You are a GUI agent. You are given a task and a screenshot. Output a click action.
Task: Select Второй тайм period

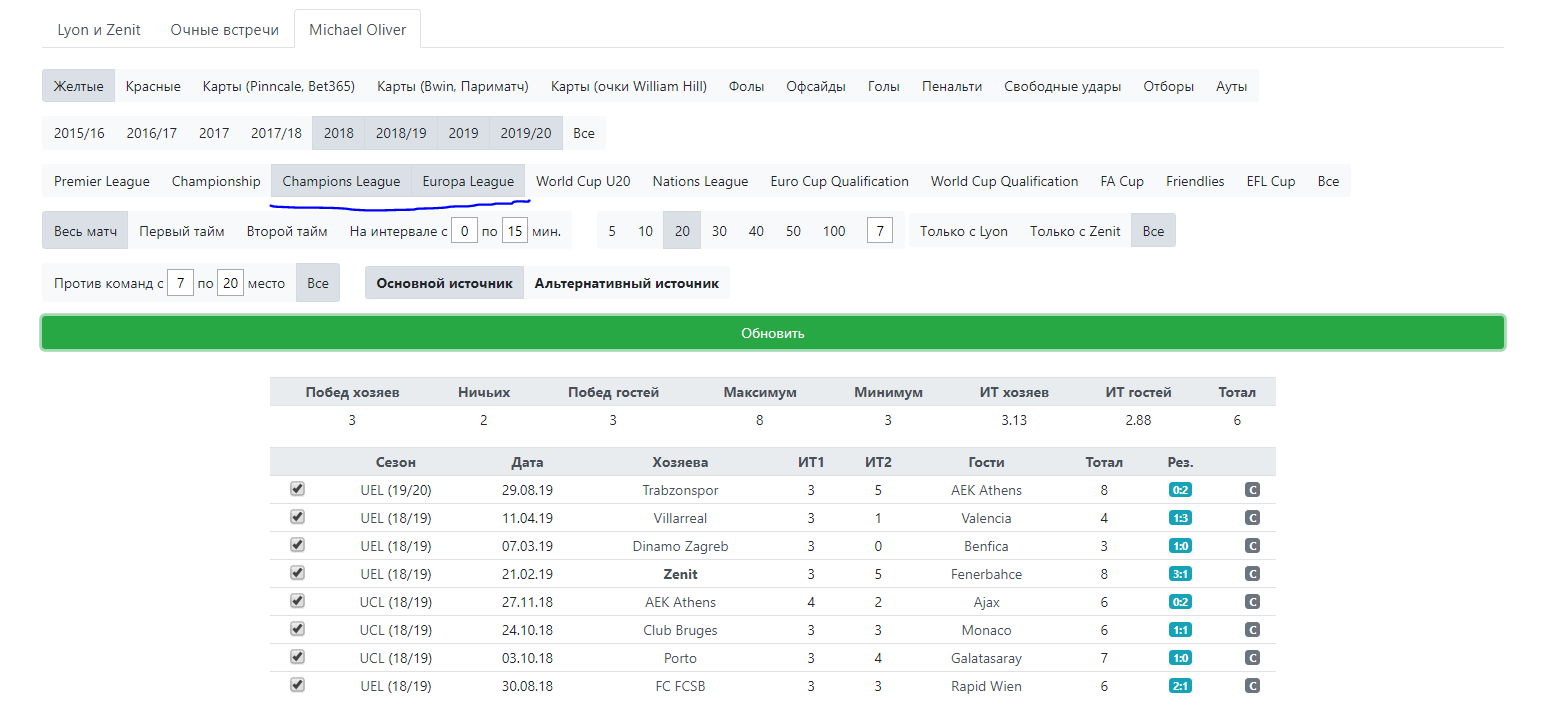[x=287, y=231]
